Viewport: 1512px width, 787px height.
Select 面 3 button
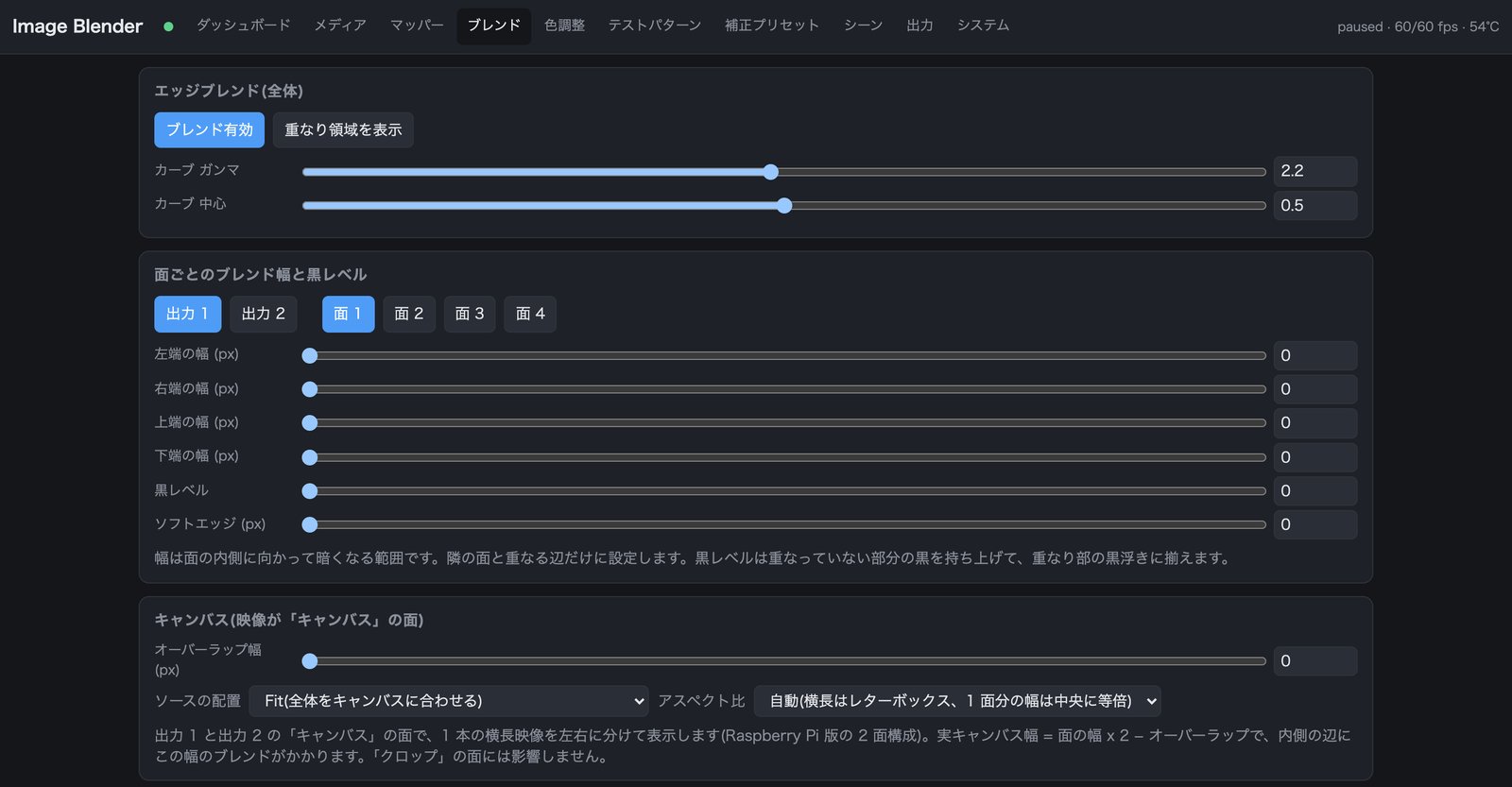tap(469, 314)
